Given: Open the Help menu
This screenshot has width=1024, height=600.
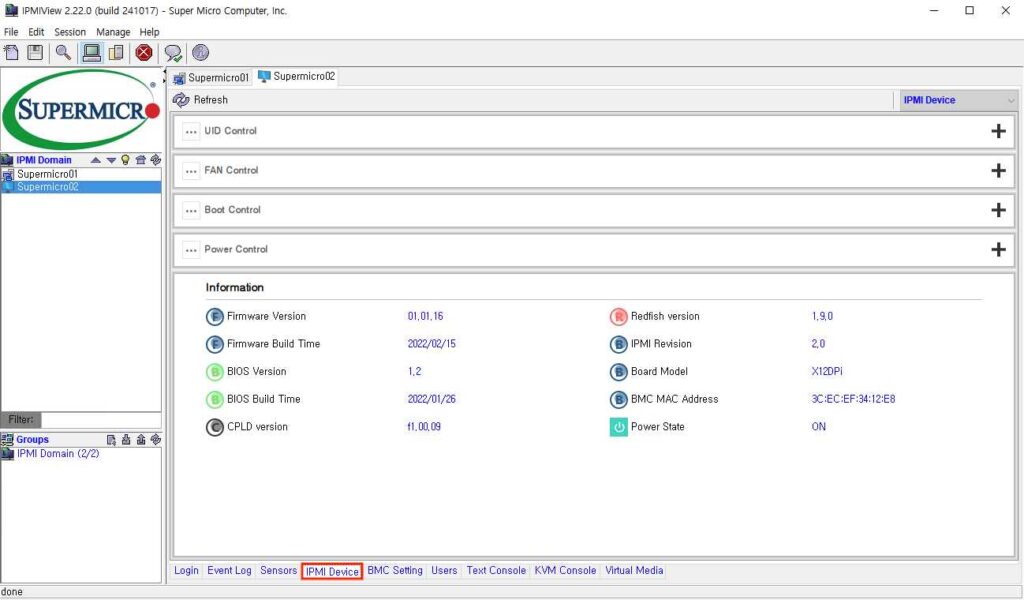Looking at the screenshot, I should point(150,31).
